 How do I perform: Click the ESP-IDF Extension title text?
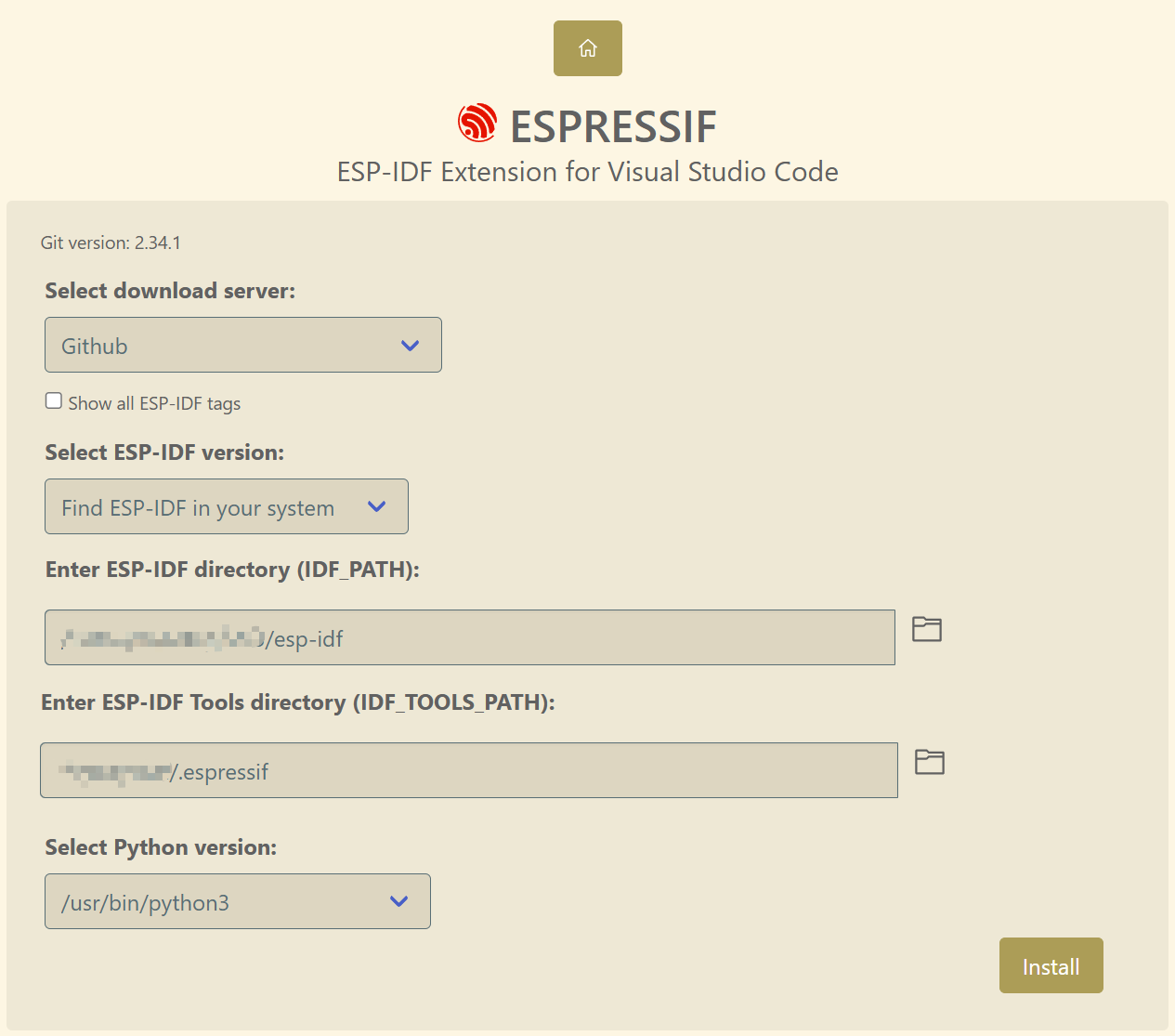(x=587, y=171)
